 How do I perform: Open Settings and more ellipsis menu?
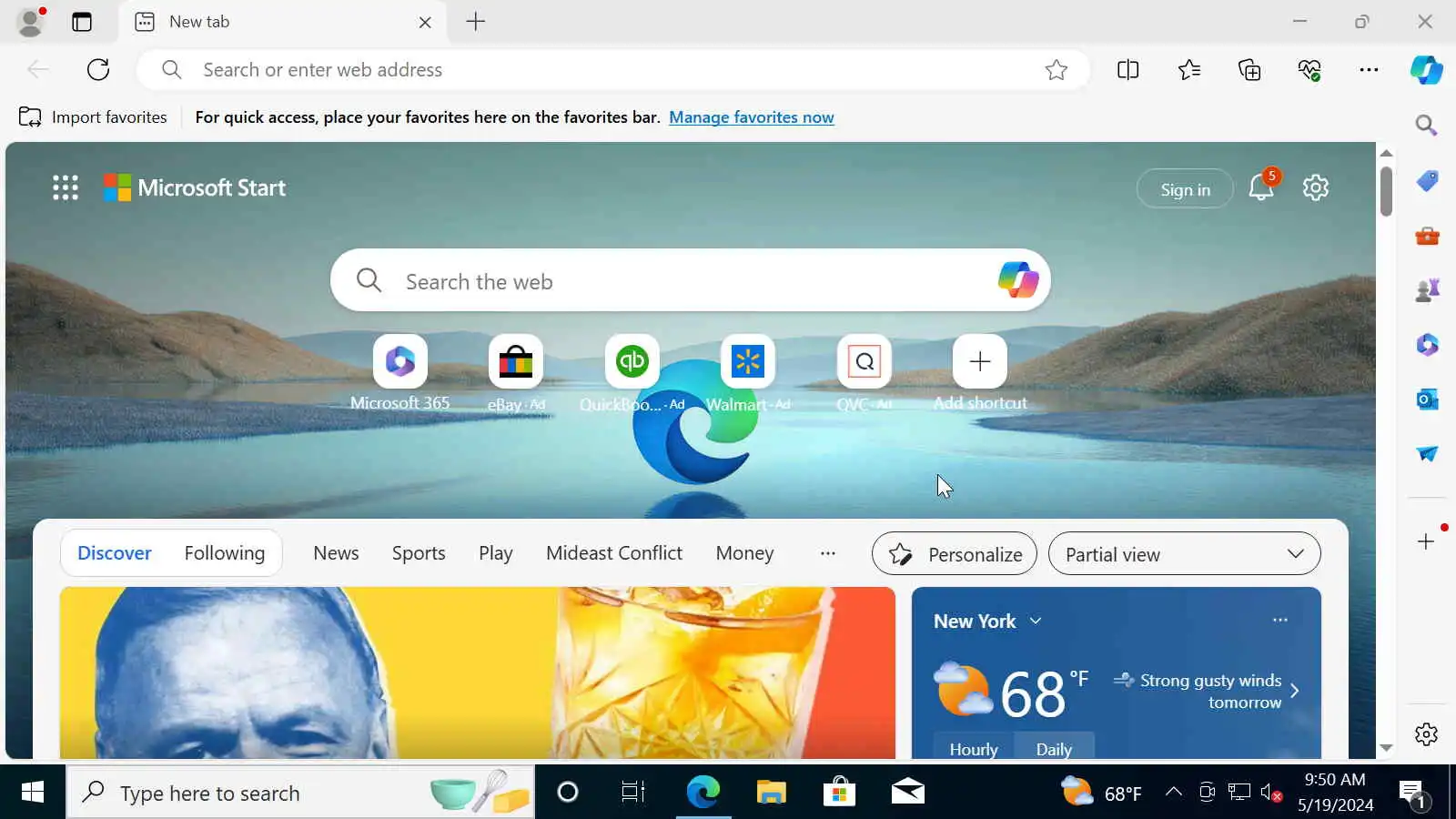[x=1369, y=70]
